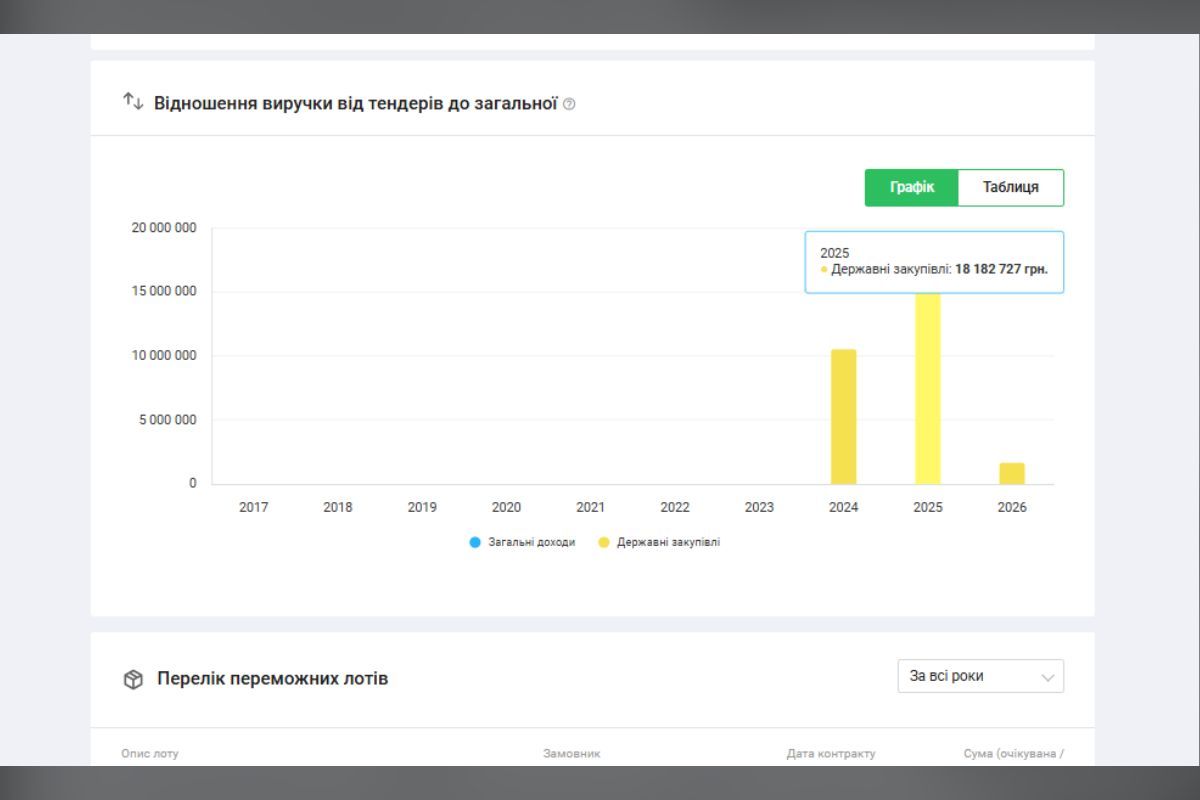The height and width of the screenshot is (800, 1200).
Task: Click the "Перелік переможних лотів" heading
Action: (273, 678)
